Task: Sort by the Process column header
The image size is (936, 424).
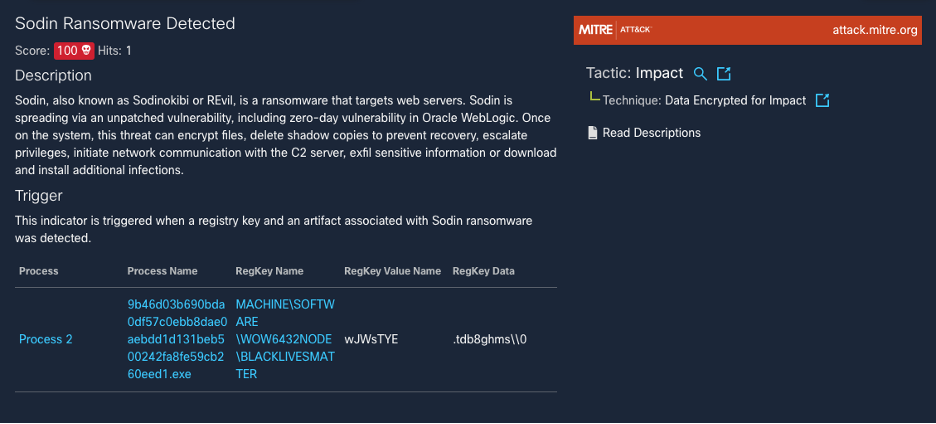Action: [x=39, y=271]
